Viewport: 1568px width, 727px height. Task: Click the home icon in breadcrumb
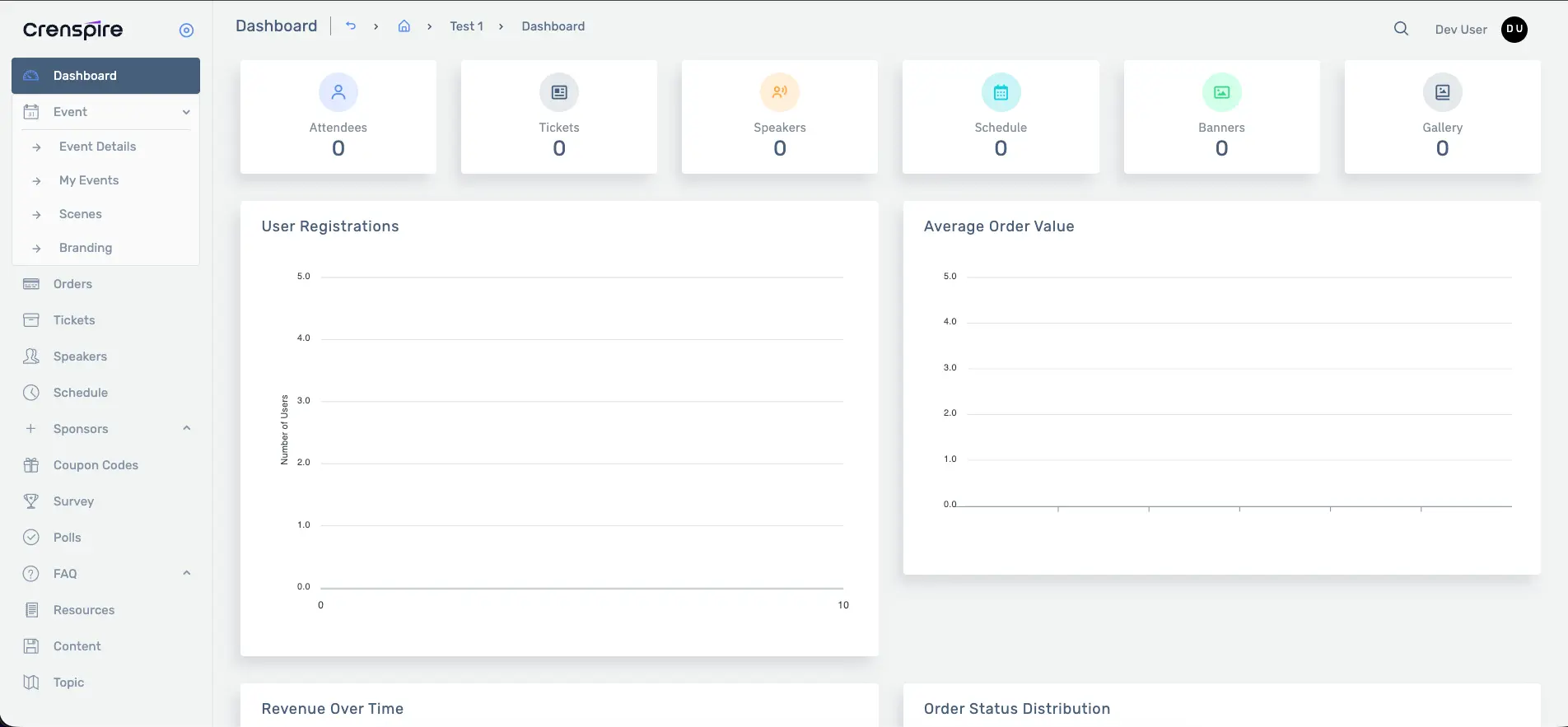coord(404,26)
